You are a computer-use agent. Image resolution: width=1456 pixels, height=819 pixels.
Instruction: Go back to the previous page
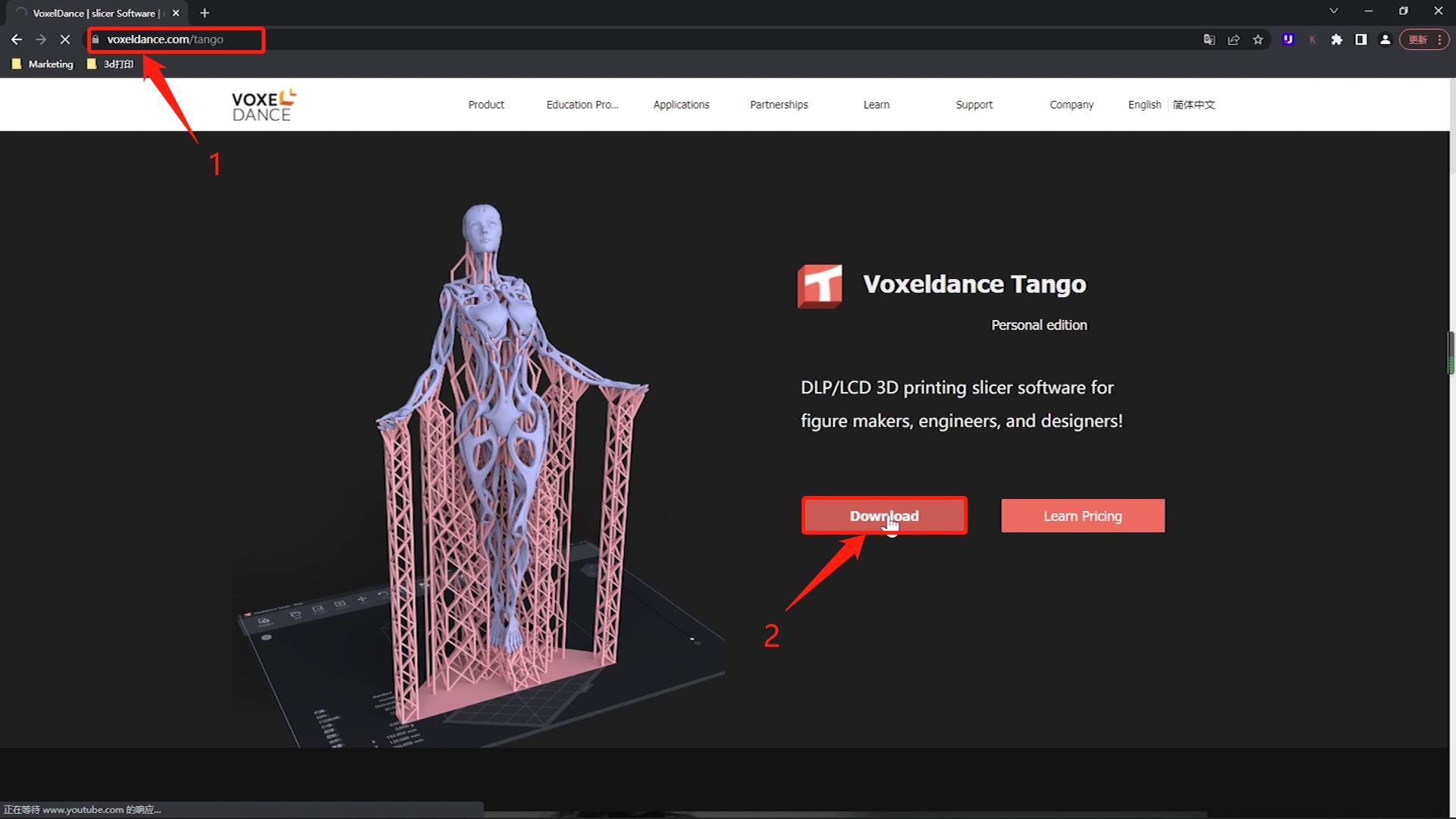(x=17, y=39)
